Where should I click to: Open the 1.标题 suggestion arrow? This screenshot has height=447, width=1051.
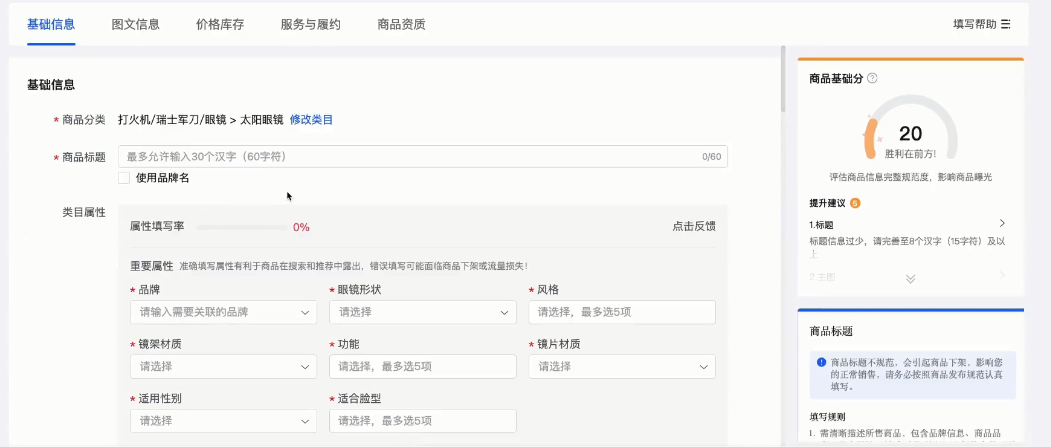pyautogui.click(x=1002, y=223)
